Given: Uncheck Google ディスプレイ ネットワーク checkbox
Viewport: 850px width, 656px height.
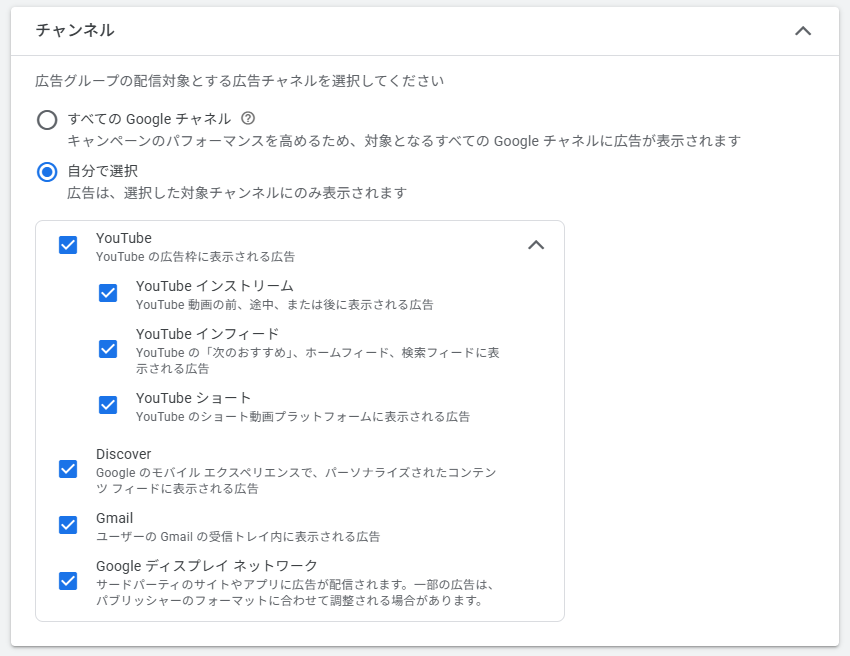Looking at the screenshot, I should tap(68, 581).
